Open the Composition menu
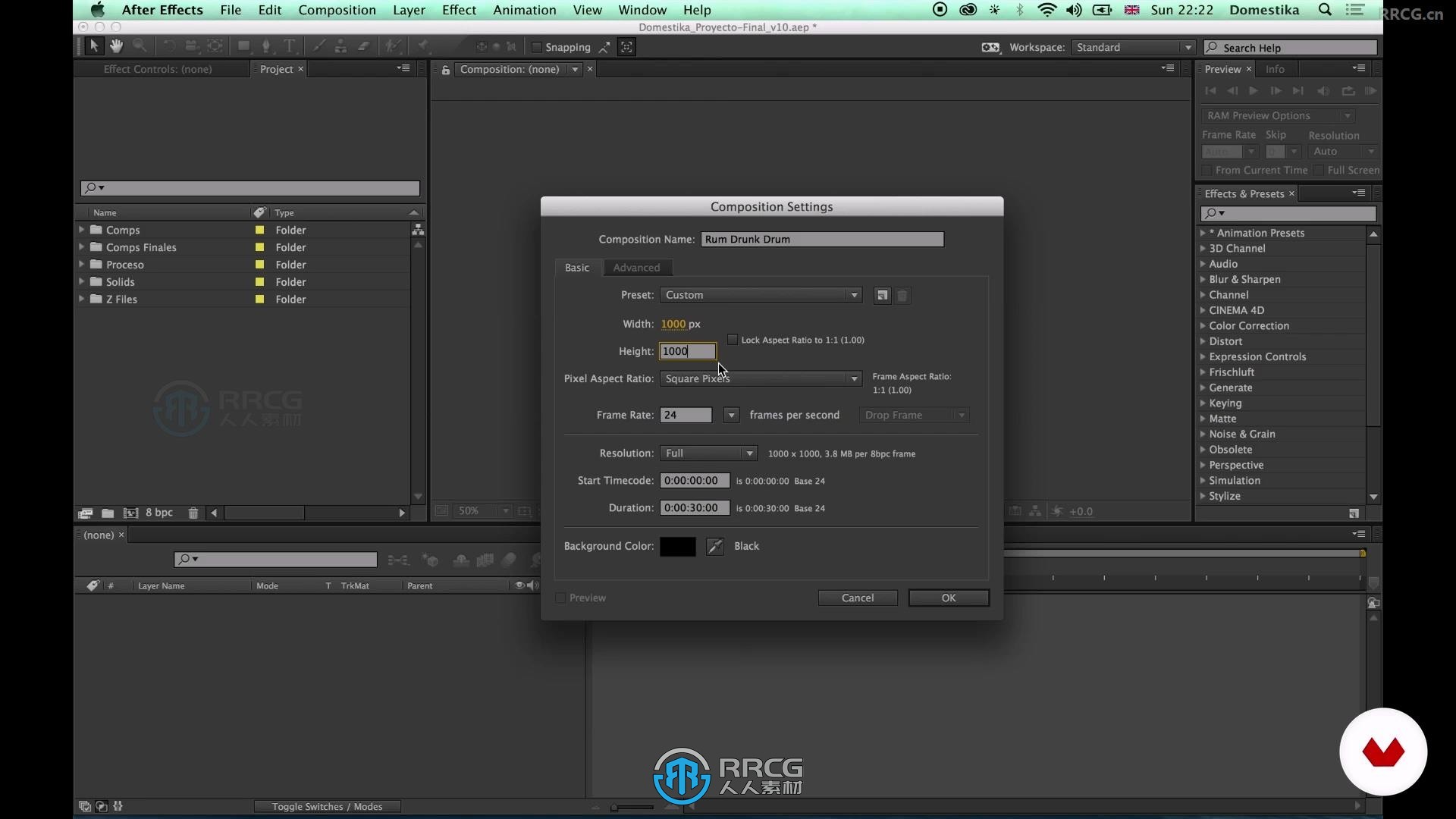This screenshot has width=1456, height=819. [337, 10]
